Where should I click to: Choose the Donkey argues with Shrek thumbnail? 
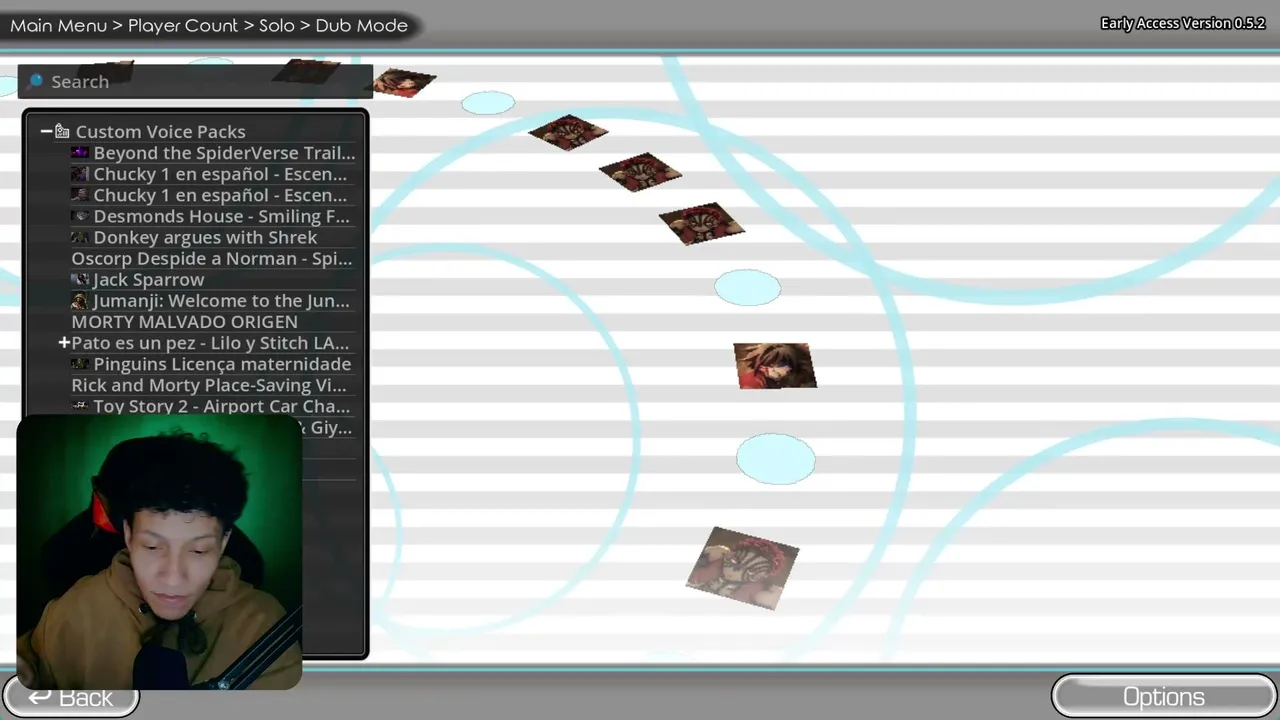80,237
